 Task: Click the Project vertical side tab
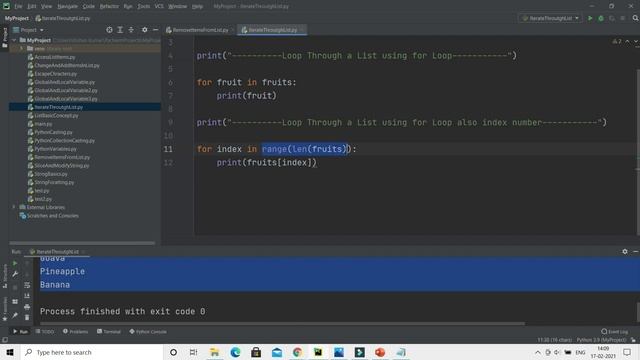[x=4, y=37]
